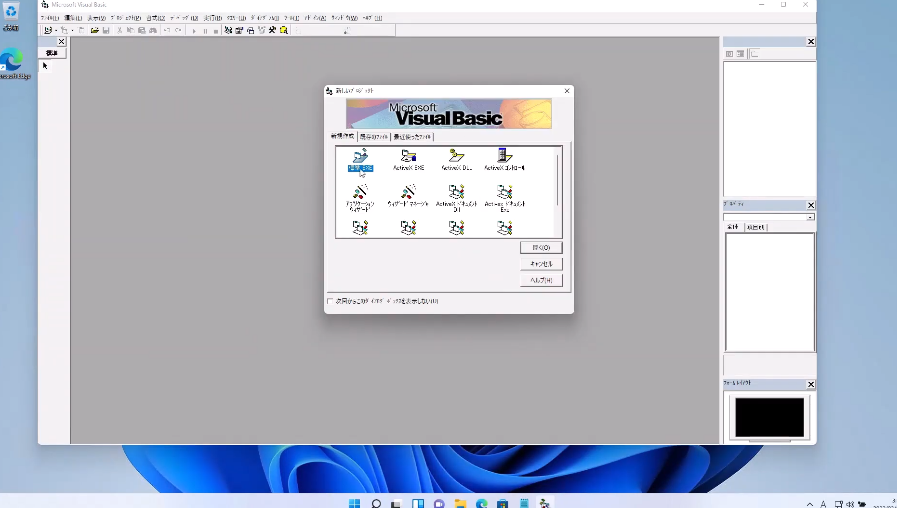This screenshot has height=508, width=897.
Task: Open the Object Browser toolbar icon
Action: [x=261, y=30]
